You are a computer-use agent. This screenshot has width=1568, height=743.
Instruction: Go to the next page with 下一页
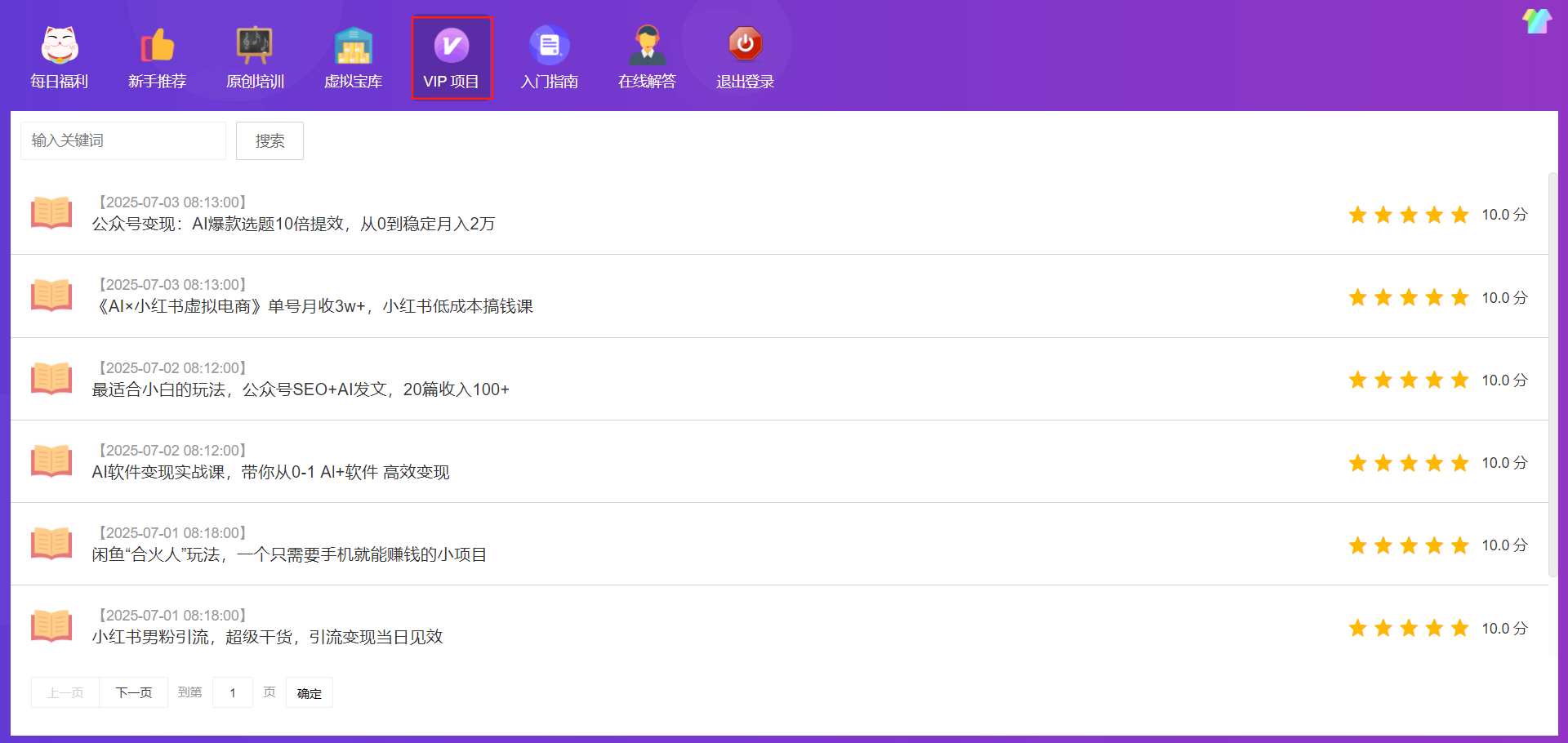(134, 692)
